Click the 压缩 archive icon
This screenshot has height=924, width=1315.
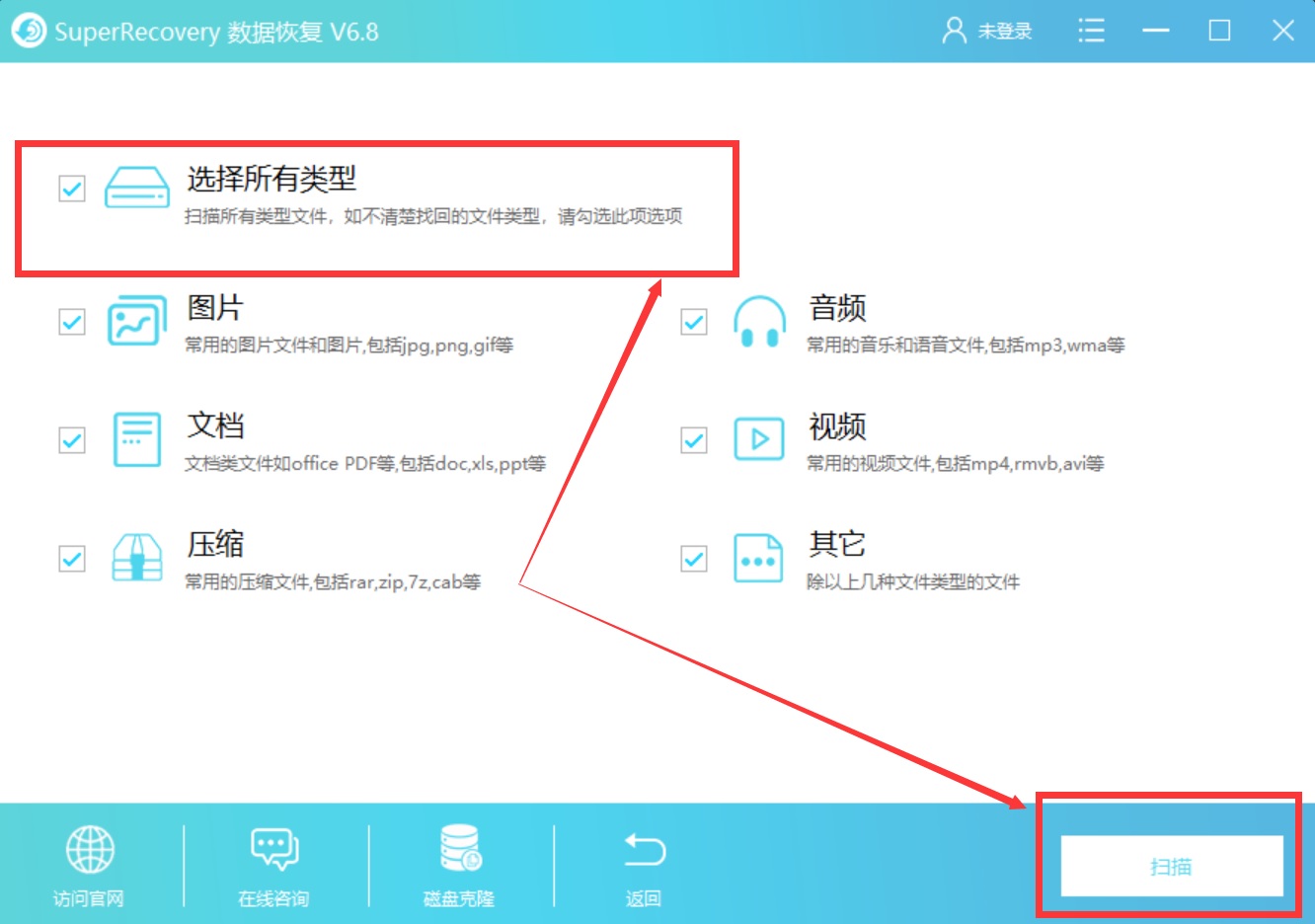tap(136, 558)
